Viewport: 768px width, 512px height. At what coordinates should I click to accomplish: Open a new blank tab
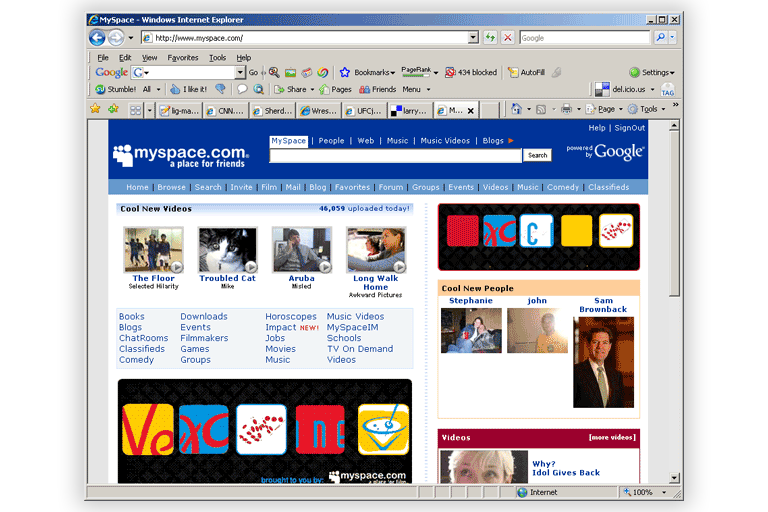click(x=489, y=111)
